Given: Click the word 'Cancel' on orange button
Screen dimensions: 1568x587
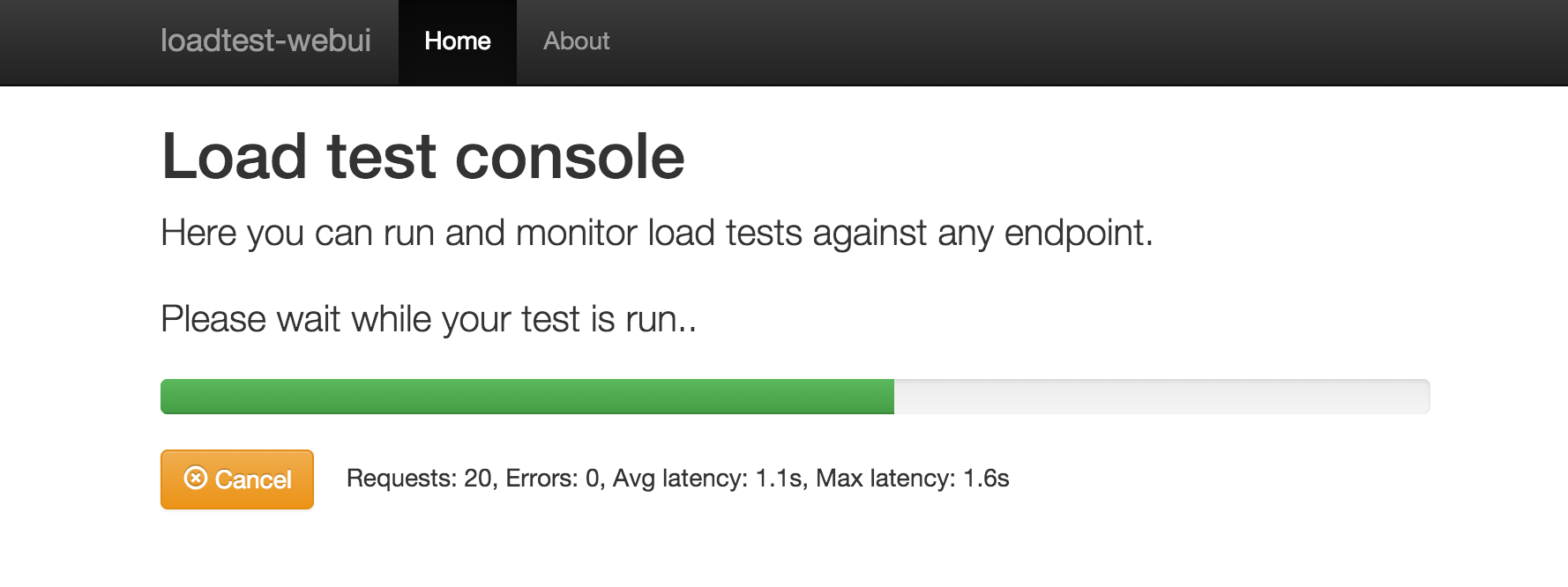Looking at the screenshot, I should coord(253,479).
